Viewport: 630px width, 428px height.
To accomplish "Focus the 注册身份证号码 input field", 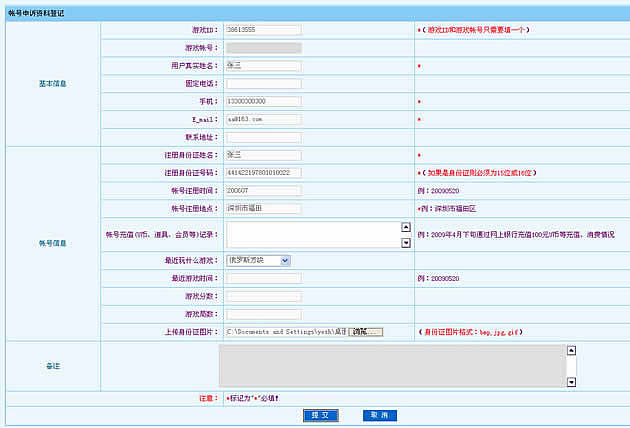I will (263, 172).
